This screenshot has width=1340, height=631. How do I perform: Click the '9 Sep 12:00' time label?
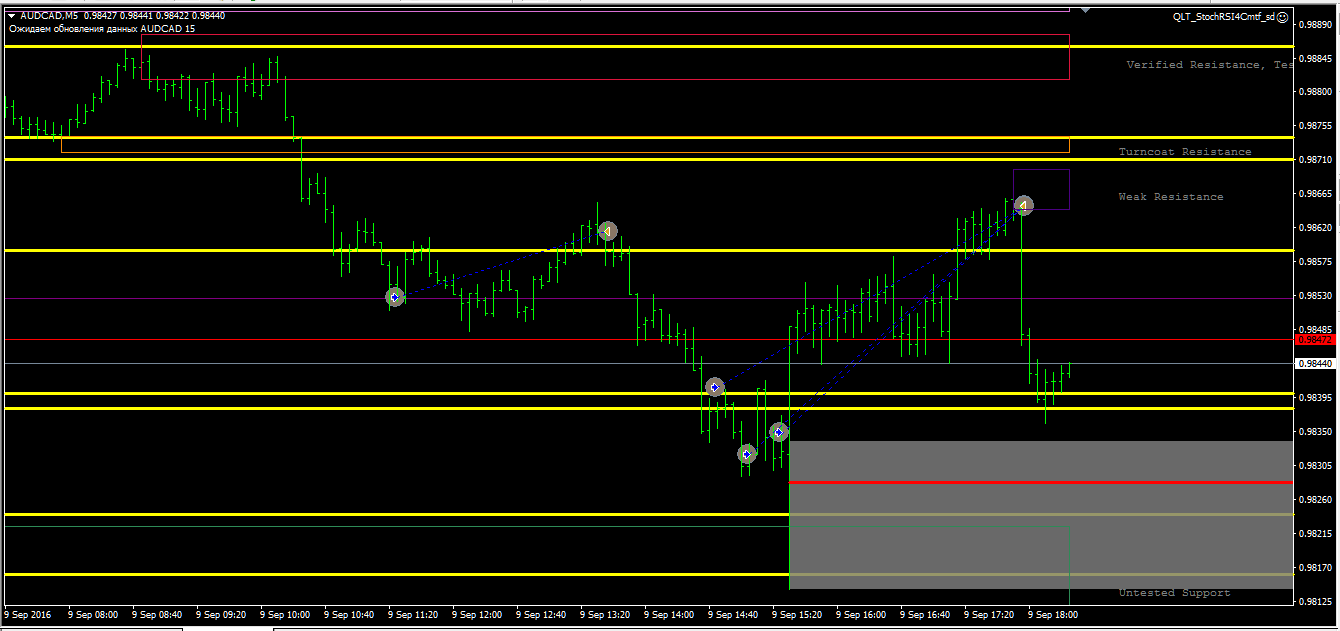(477, 615)
